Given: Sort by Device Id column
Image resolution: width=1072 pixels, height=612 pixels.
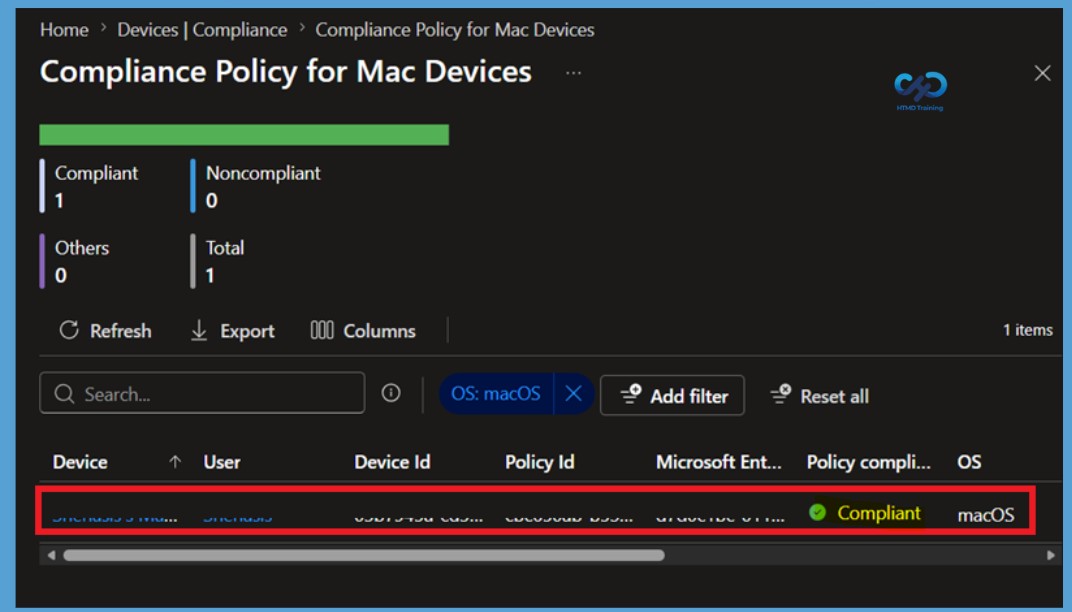Looking at the screenshot, I should [392, 462].
